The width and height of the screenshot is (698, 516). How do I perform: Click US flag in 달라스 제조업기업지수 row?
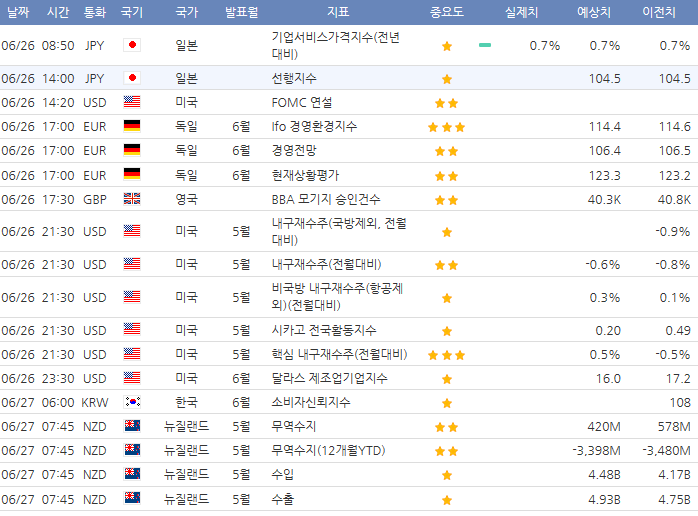pos(132,378)
